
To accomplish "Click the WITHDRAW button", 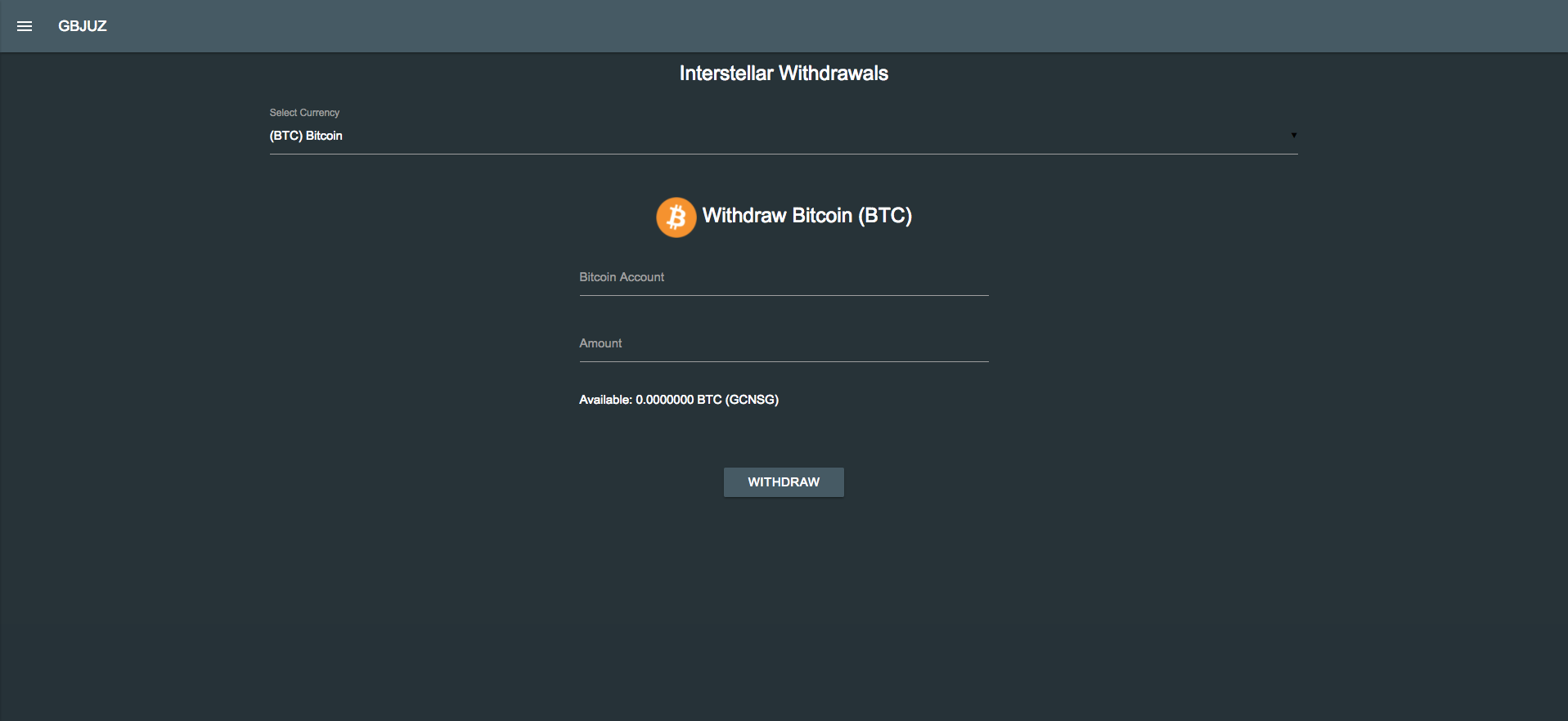I will pos(784,482).
